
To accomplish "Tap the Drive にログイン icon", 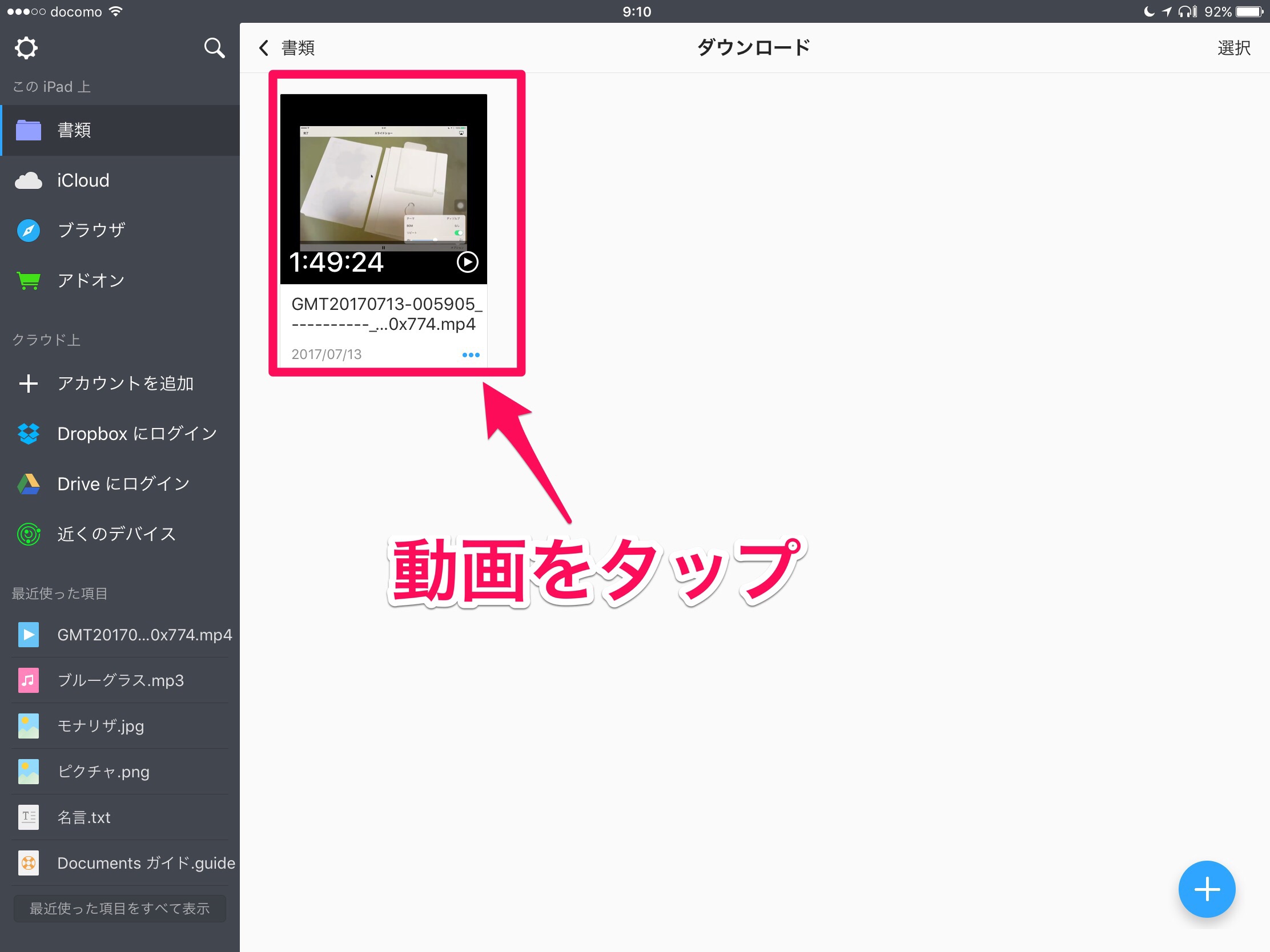I will tap(28, 485).
